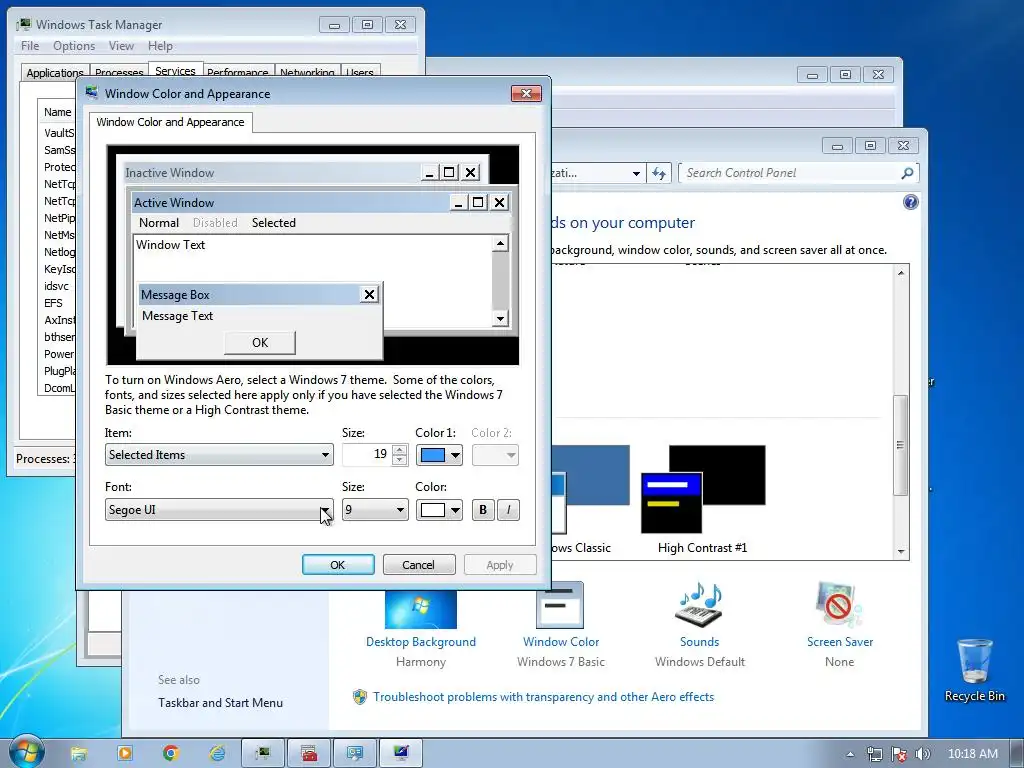1024x768 pixels.
Task: Open the Item dropdown showing Selected Items
Action: tap(219, 455)
